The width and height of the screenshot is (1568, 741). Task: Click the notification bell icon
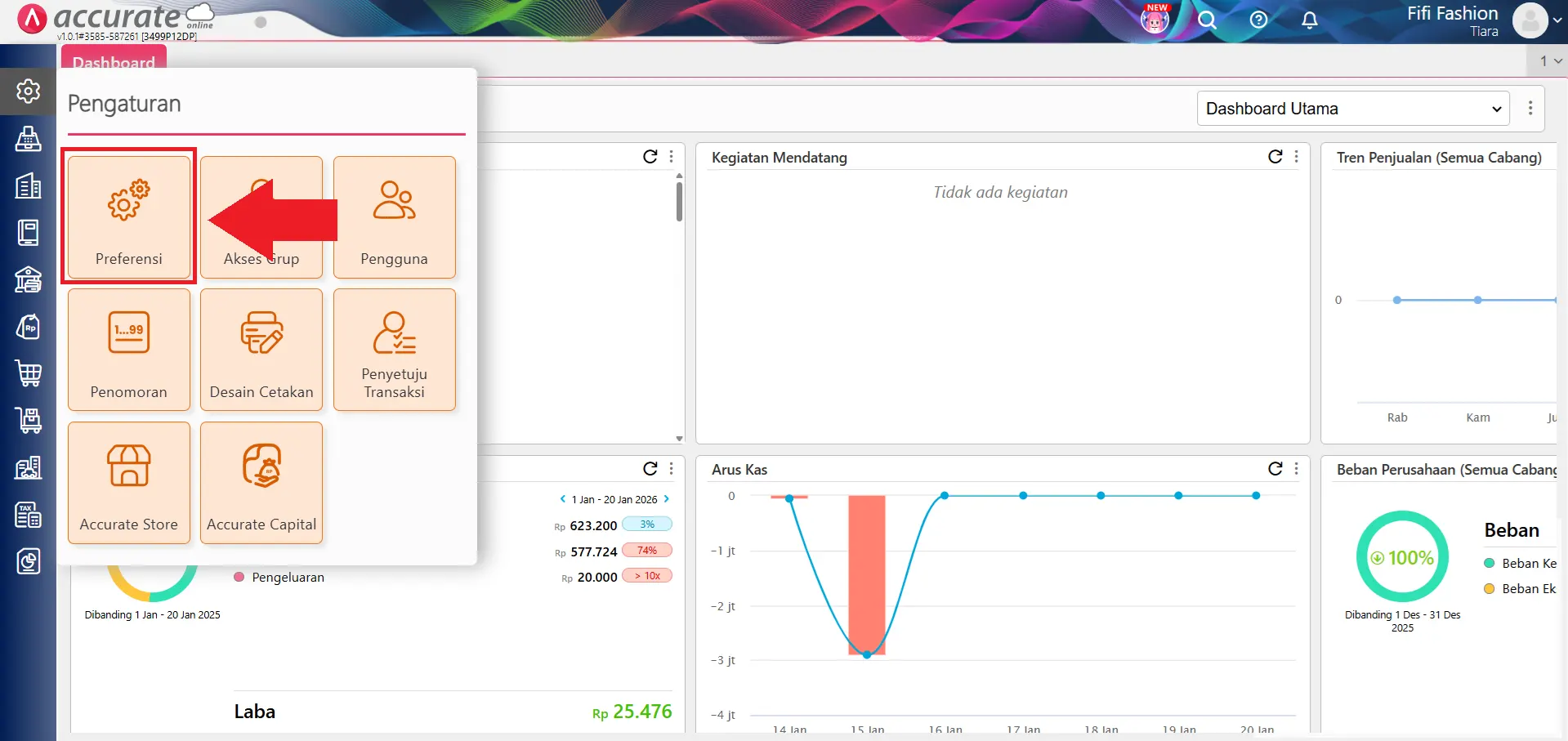click(x=1309, y=20)
